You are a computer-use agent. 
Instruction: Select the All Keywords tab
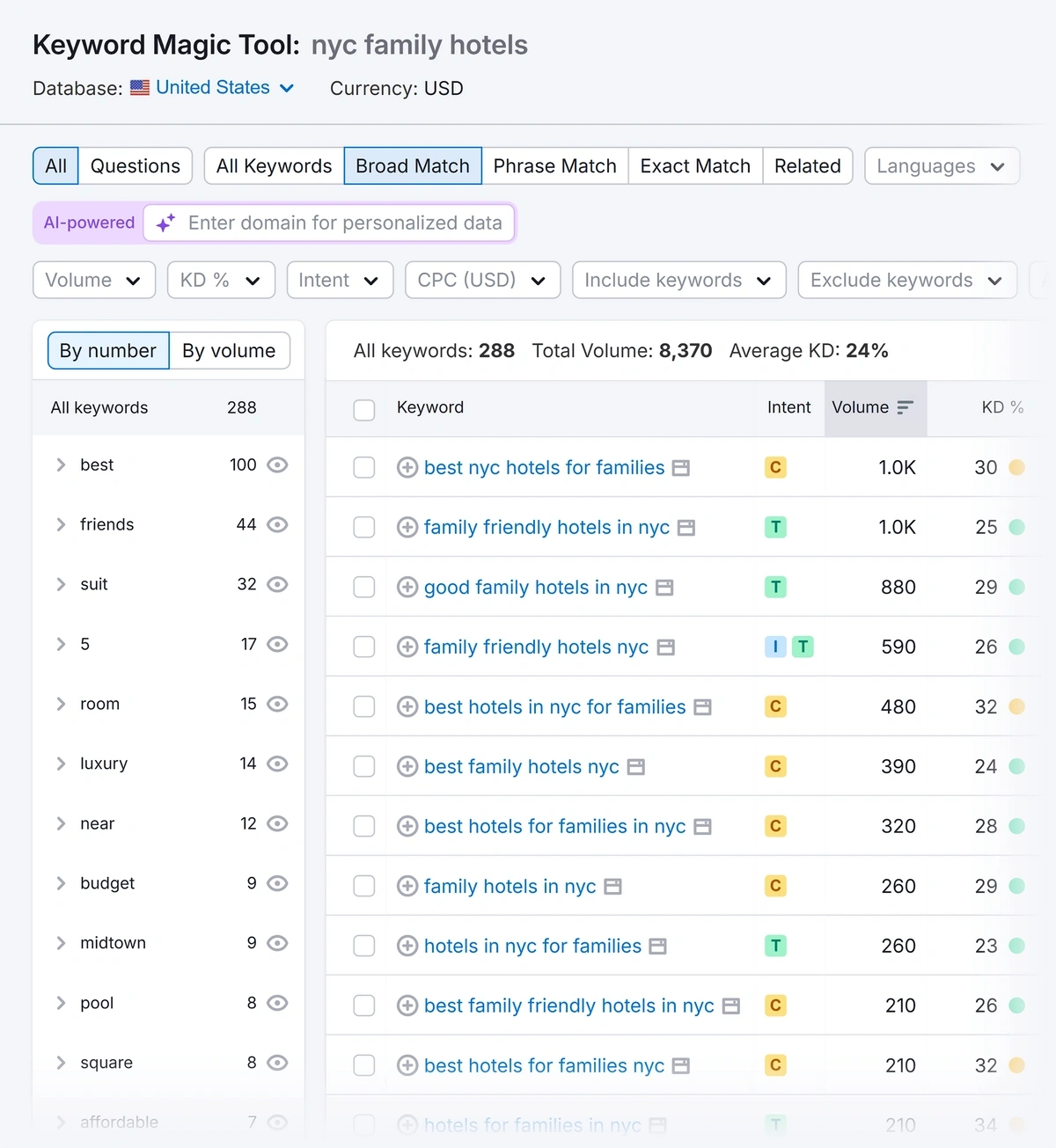click(x=275, y=166)
